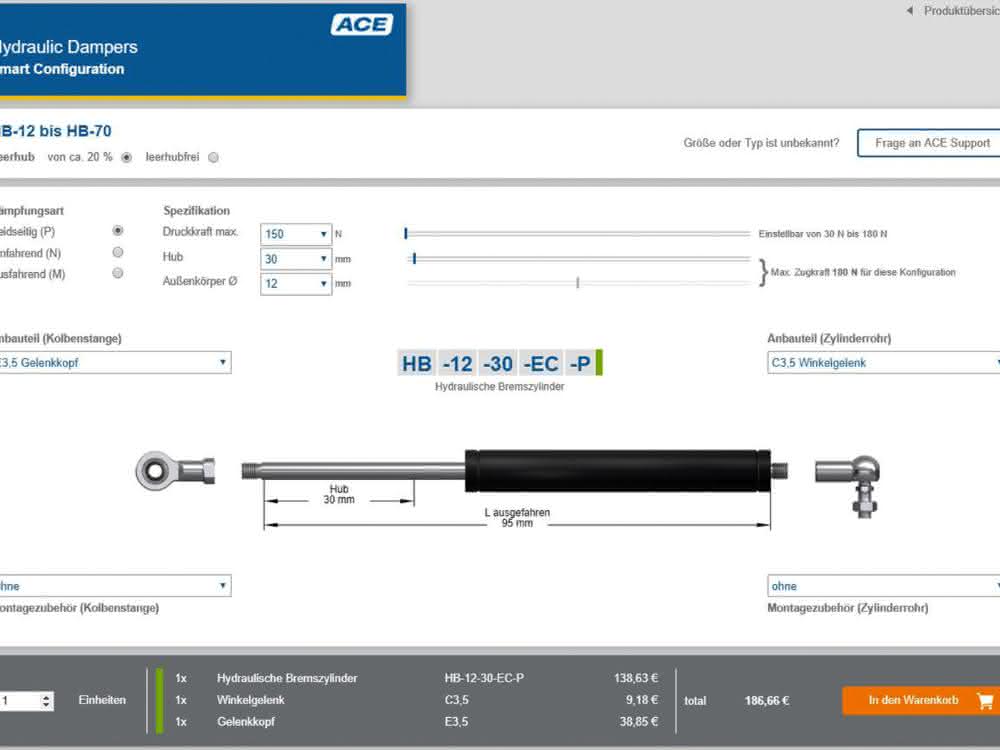Image resolution: width=1000 pixels, height=750 pixels.
Task: Click the Einstellbar von 30 N bis 180 N text
Action: pyautogui.click(x=823, y=234)
